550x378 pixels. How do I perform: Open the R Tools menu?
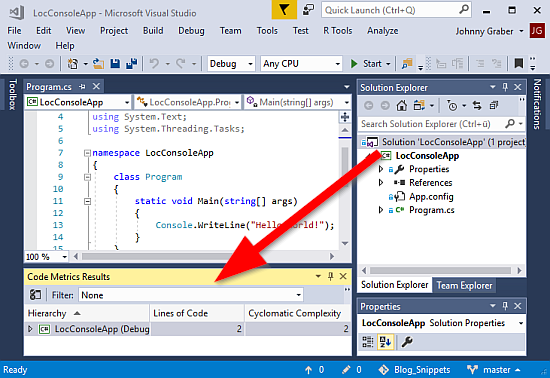pyautogui.click(x=337, y=31)
